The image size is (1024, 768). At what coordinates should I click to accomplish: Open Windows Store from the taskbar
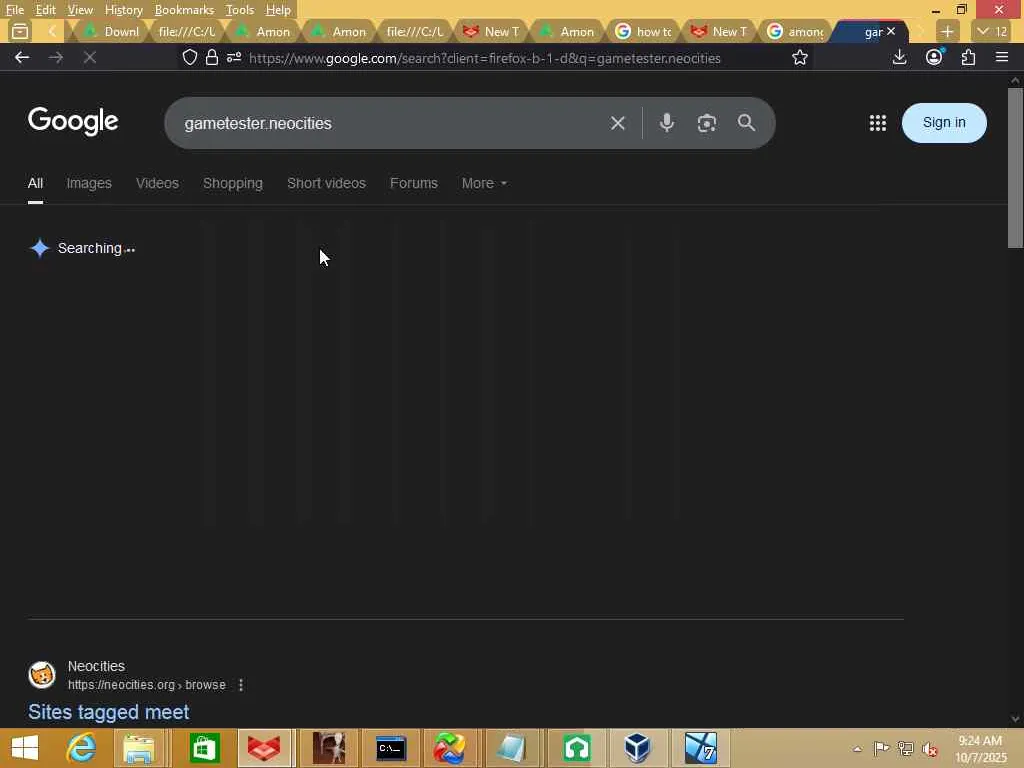point(204,748)
